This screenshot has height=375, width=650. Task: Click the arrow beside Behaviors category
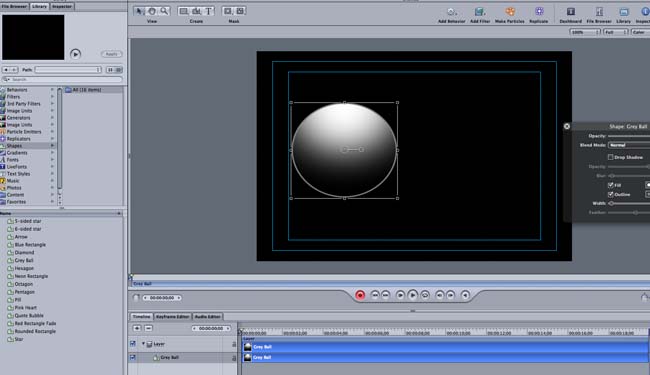[x=52, y=90]
